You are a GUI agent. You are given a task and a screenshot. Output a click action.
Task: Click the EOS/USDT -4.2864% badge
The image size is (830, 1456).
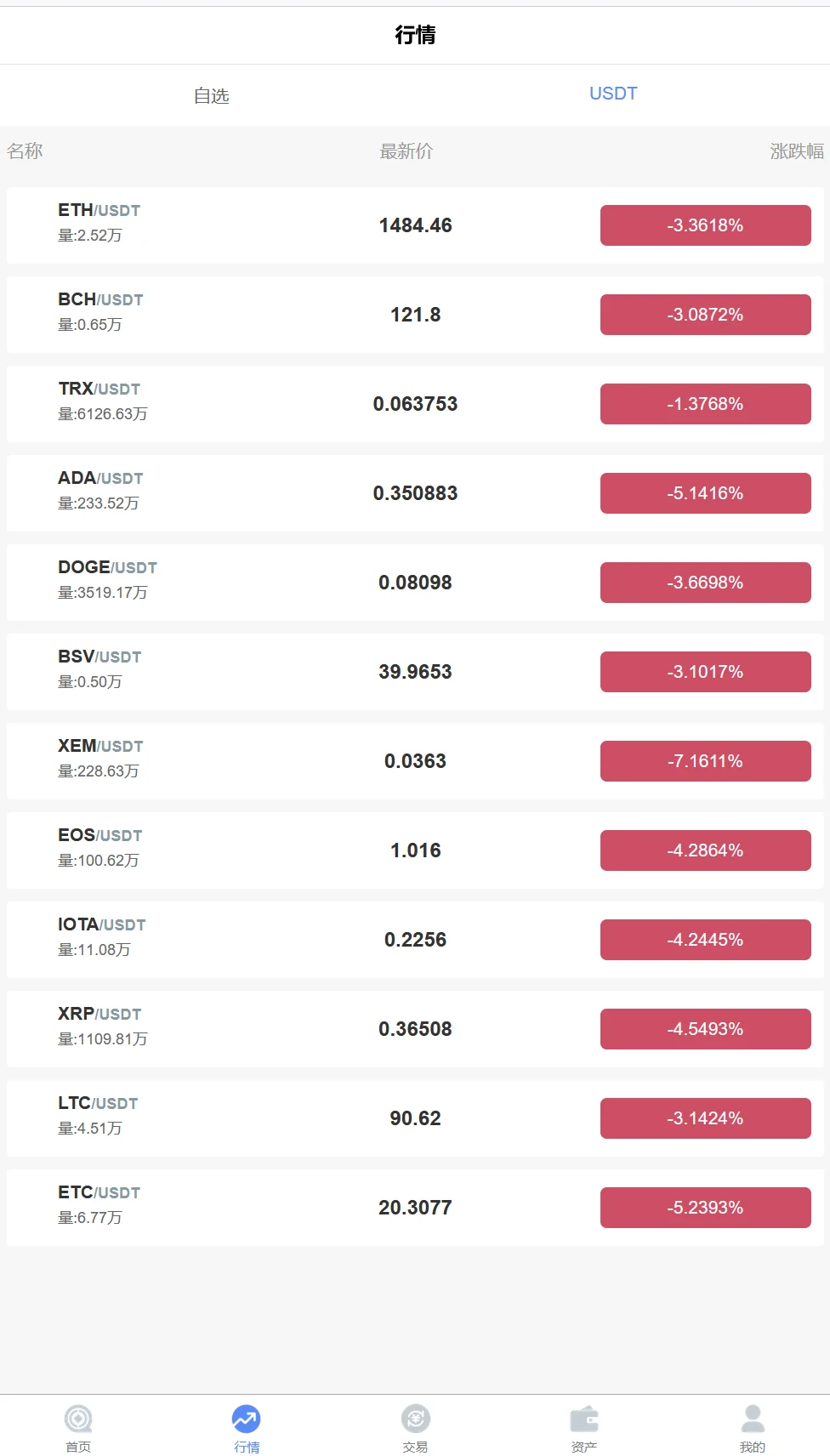705,850
